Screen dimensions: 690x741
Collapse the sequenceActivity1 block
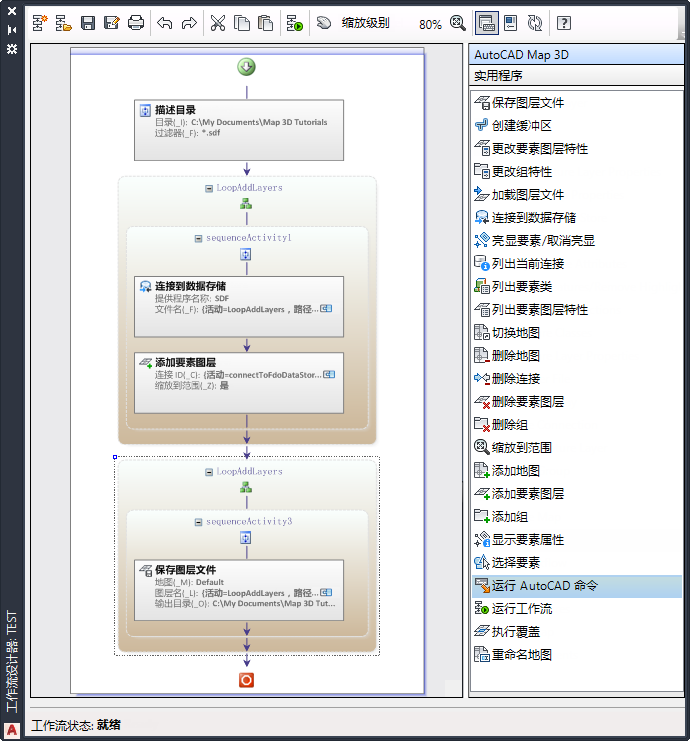tap(198, 239)
